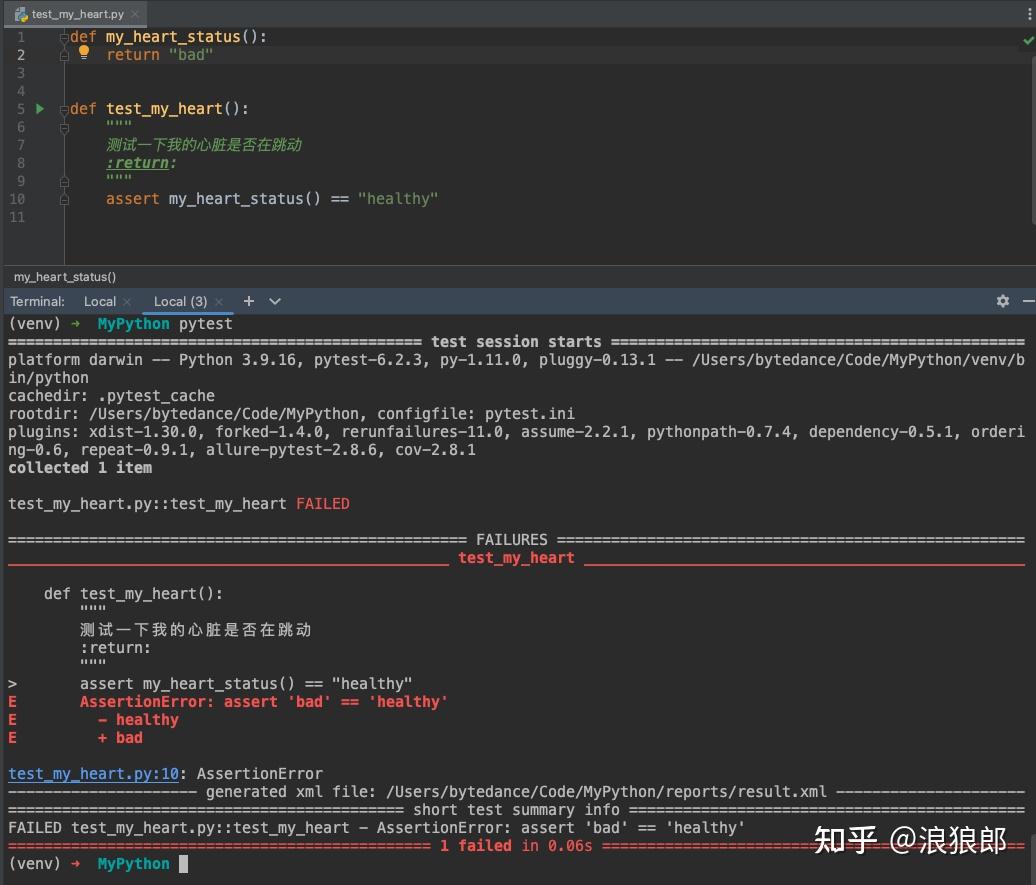Click the my_heart_status() breadcrumb
Image resolution: width=1036 pixels, height=885 pixels.
click(64, 276)
